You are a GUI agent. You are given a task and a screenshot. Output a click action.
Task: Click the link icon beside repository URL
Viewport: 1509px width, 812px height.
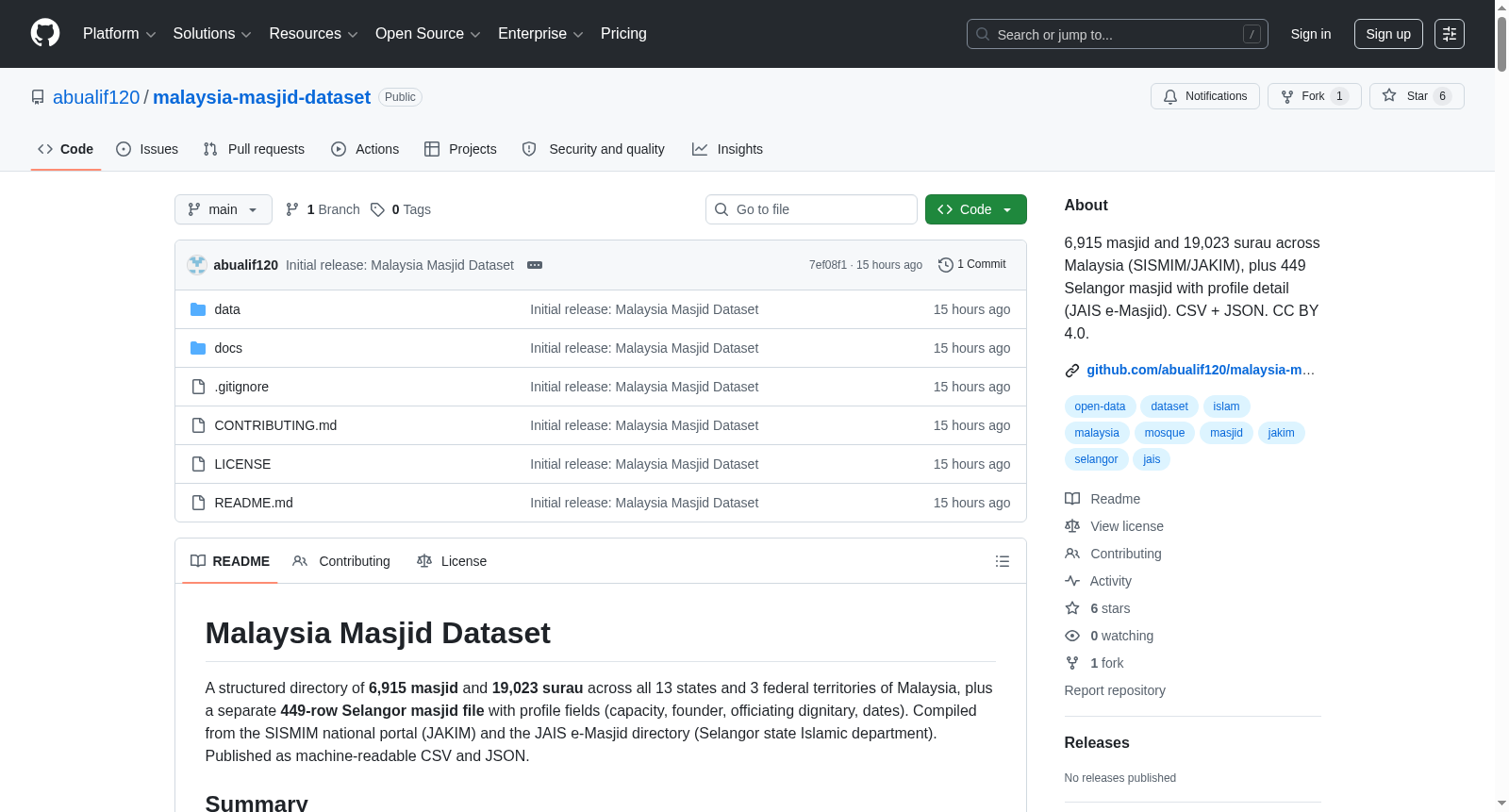pos(1072,371)
